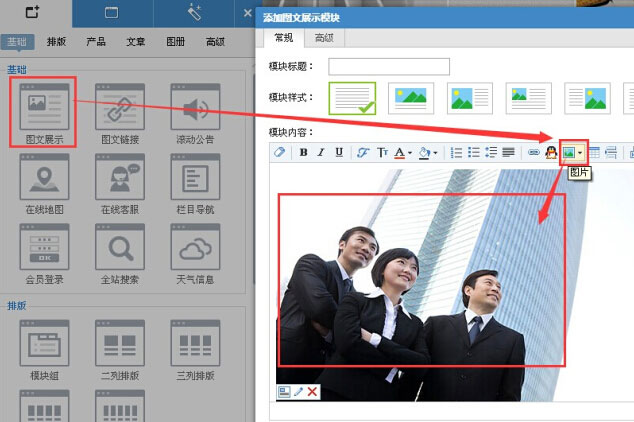Choose image-above-text module style
Screen dimensions: 634x422
pos(411,98)
